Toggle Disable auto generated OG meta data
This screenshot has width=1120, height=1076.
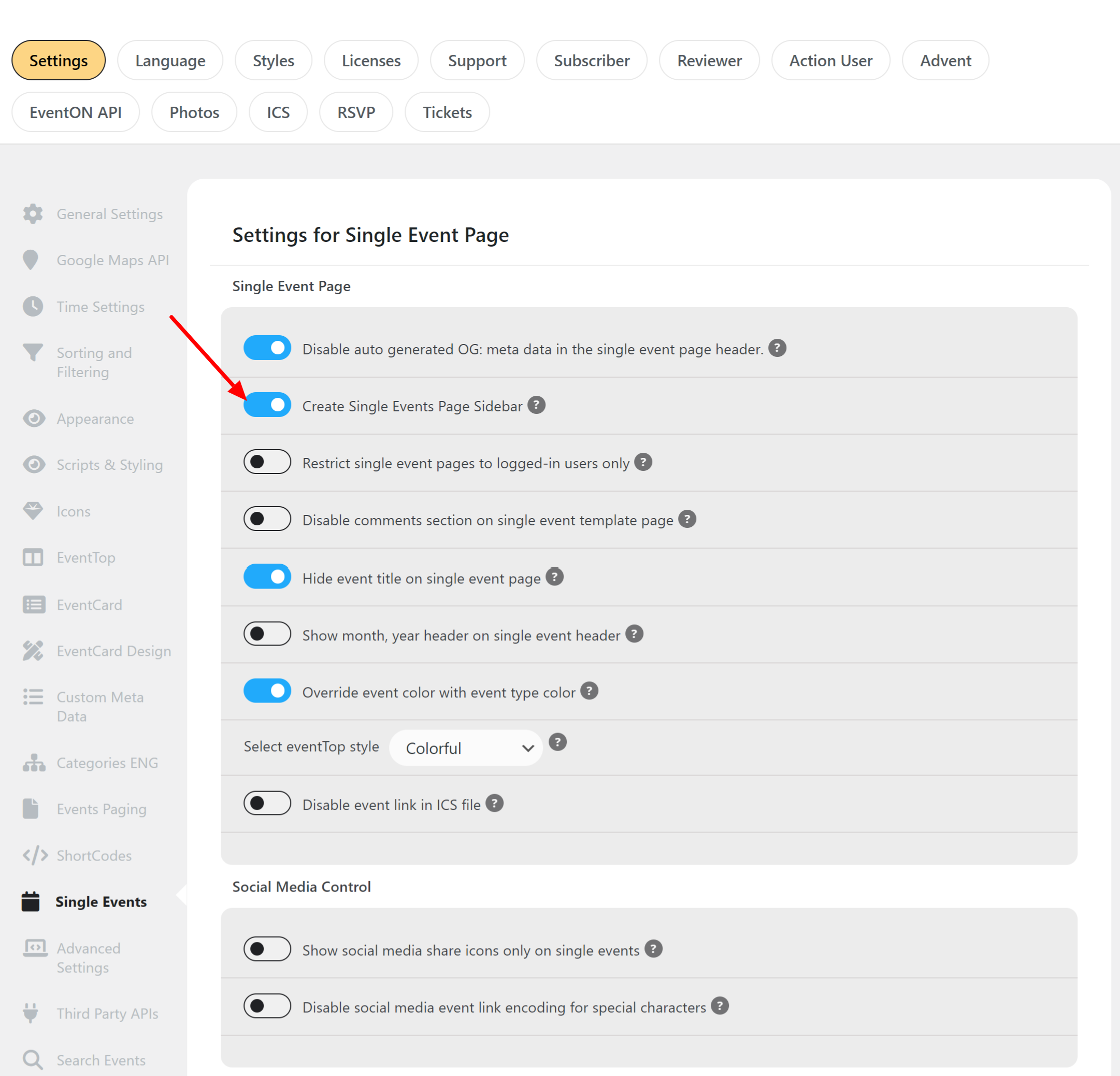click(x=267, y=348)
